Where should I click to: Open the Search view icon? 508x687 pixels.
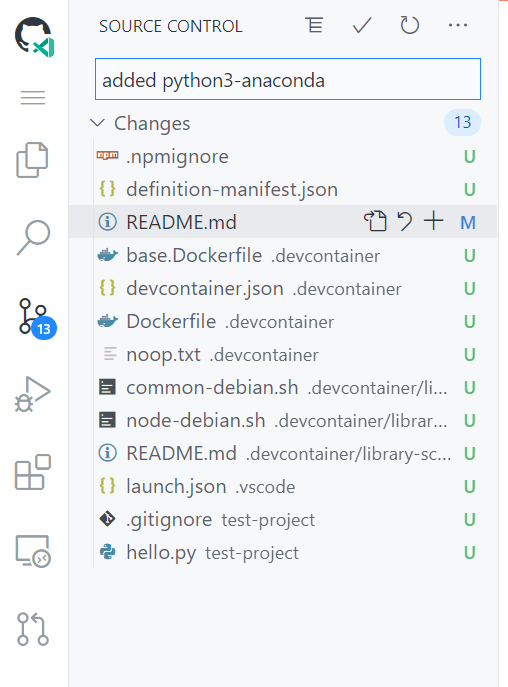(33, 237)
